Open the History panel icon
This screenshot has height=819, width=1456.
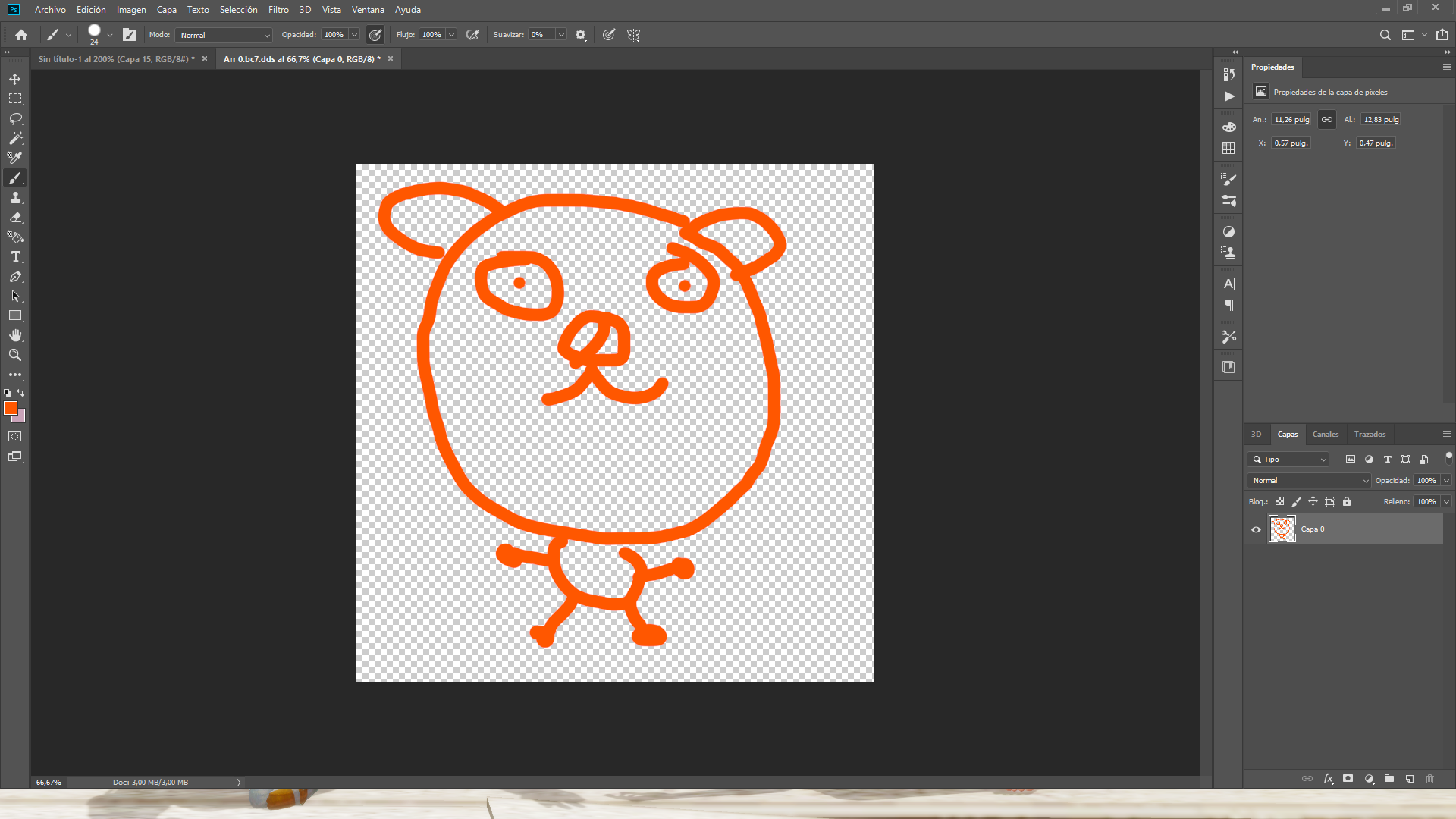[x=1229, y=74]
